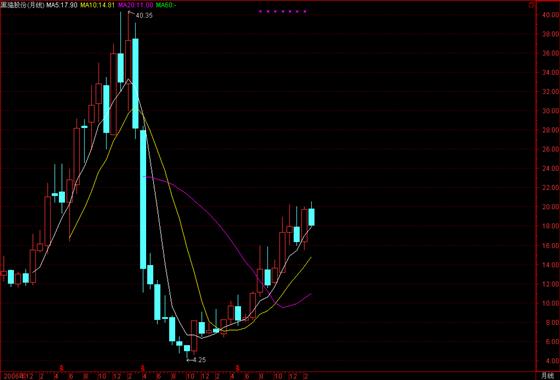Click the first red marker icon on time axis

tap(61, 367)
